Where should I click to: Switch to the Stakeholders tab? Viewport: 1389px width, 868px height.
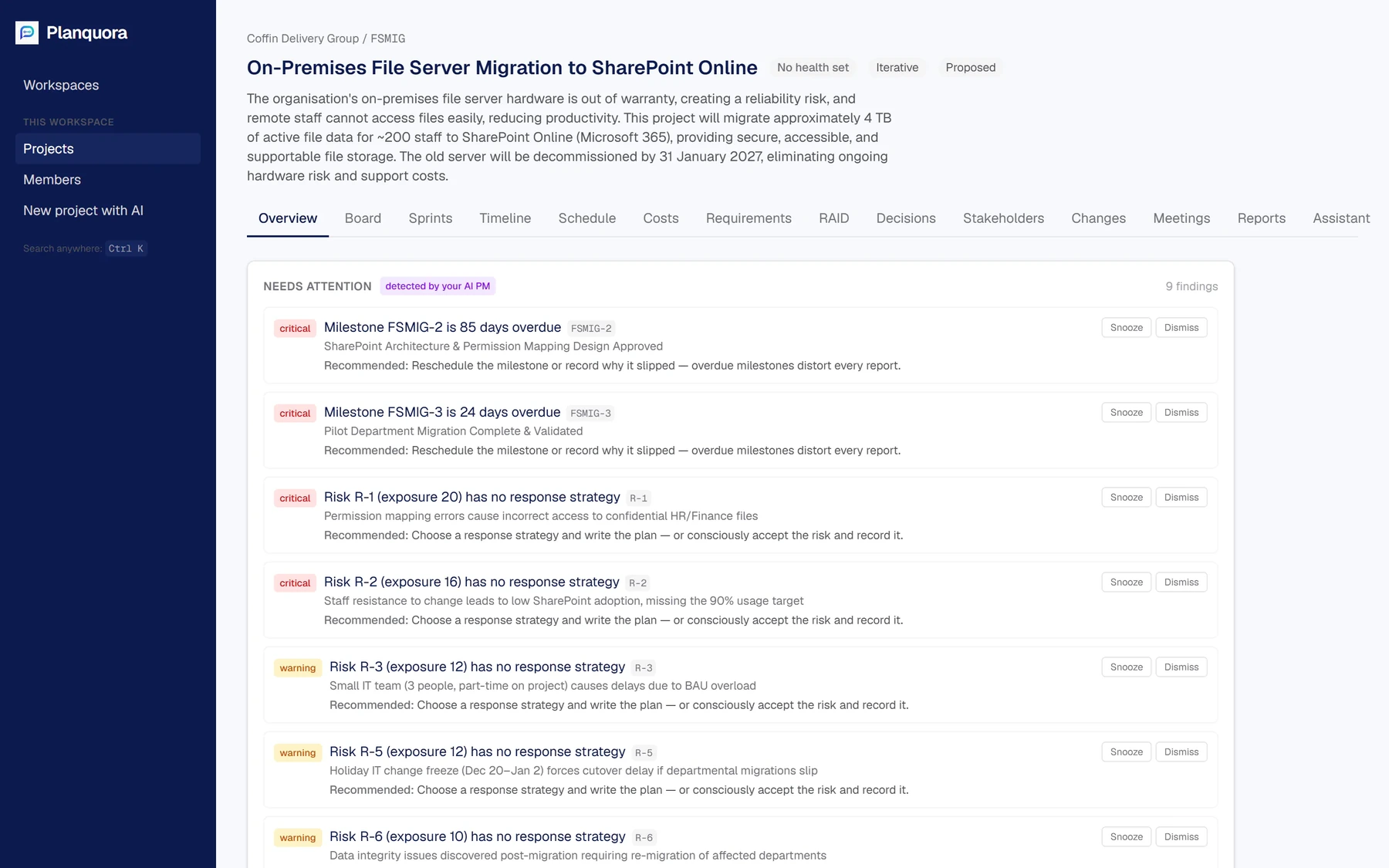[1003, 218]
